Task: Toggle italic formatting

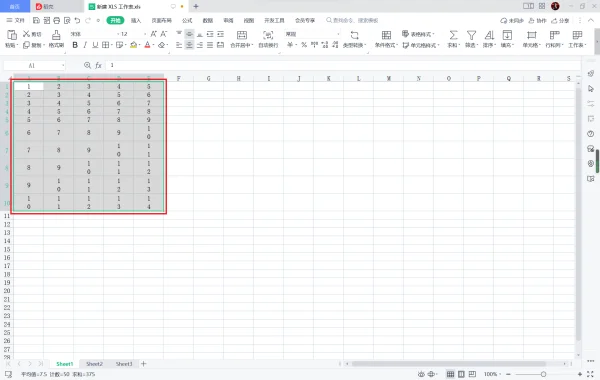Action: pos(85,45)
